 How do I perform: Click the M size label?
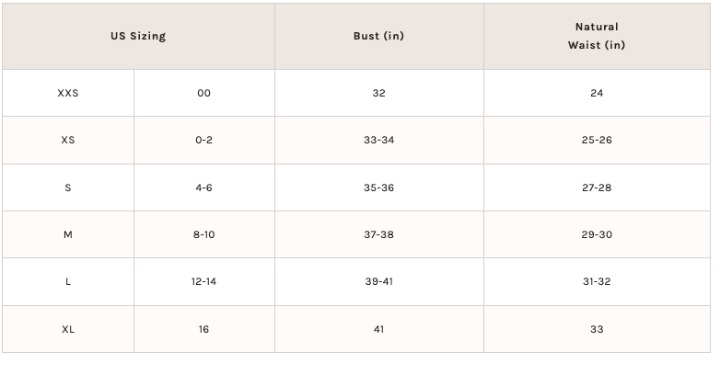68,235
